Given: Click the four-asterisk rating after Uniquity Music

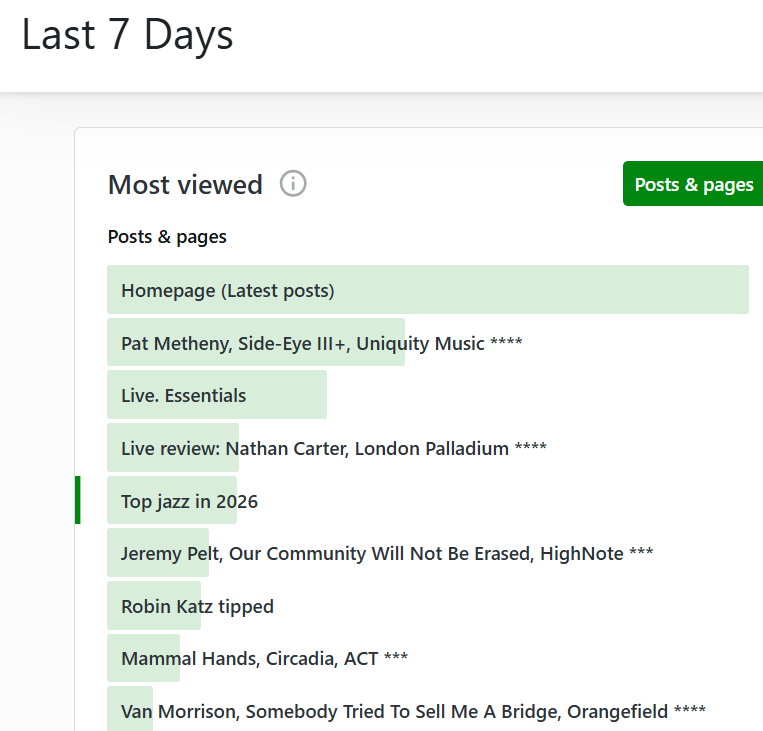Looking at the screenshot, I should (x=506, y=345).
